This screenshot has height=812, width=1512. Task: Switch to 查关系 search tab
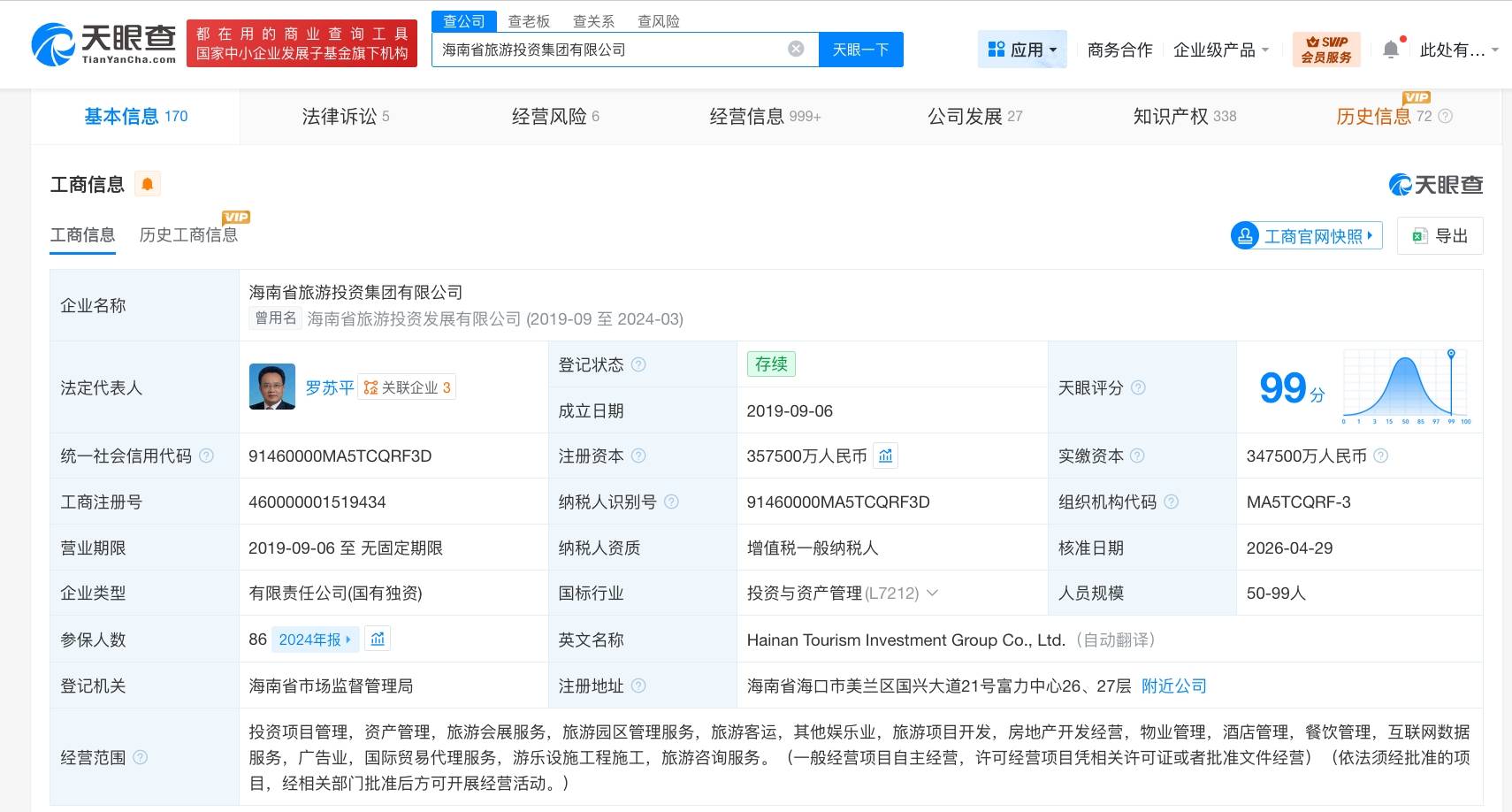tap(593, 21)
